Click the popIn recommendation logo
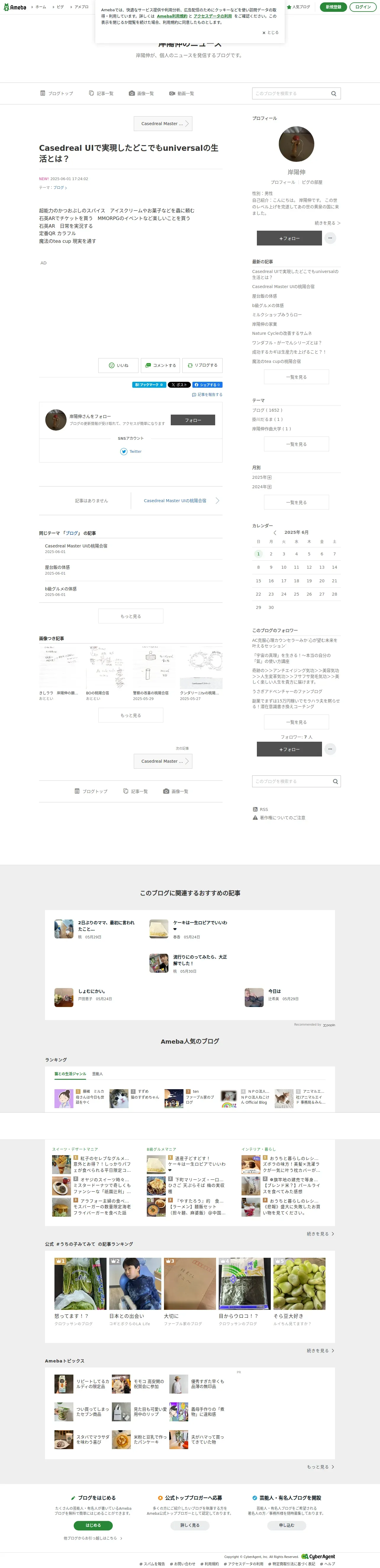380x1568 pixels. click(x=329, y=1025)
